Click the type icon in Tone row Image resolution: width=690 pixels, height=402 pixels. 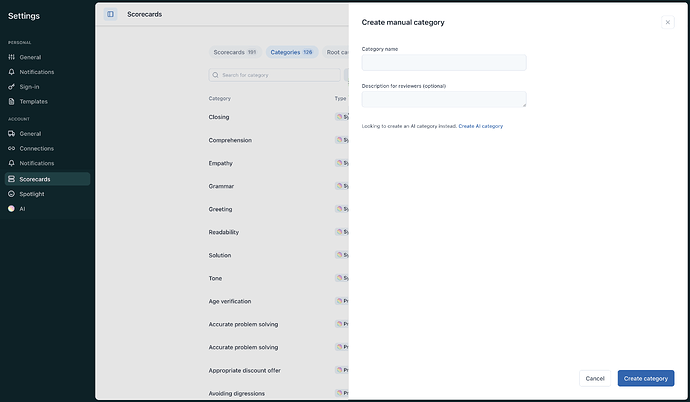point(339,278)
